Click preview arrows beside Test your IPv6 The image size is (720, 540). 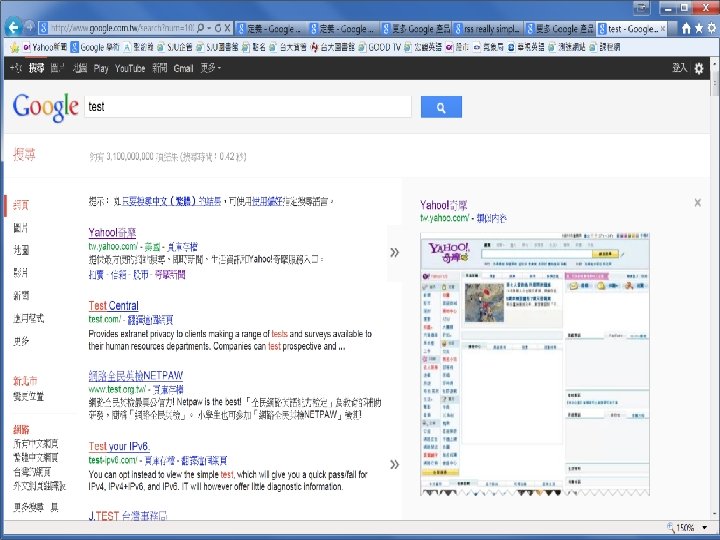[394, 464]
